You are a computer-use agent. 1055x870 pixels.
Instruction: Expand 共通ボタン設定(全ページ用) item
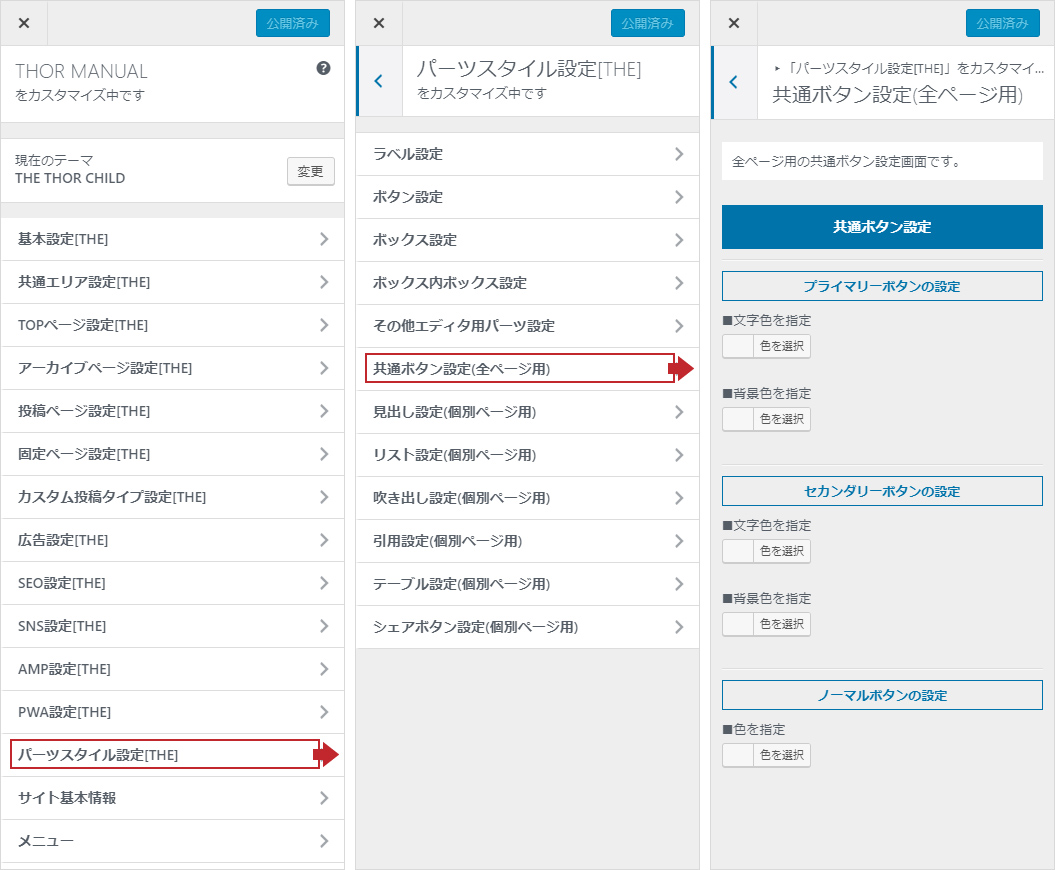[x=519, y=369]
